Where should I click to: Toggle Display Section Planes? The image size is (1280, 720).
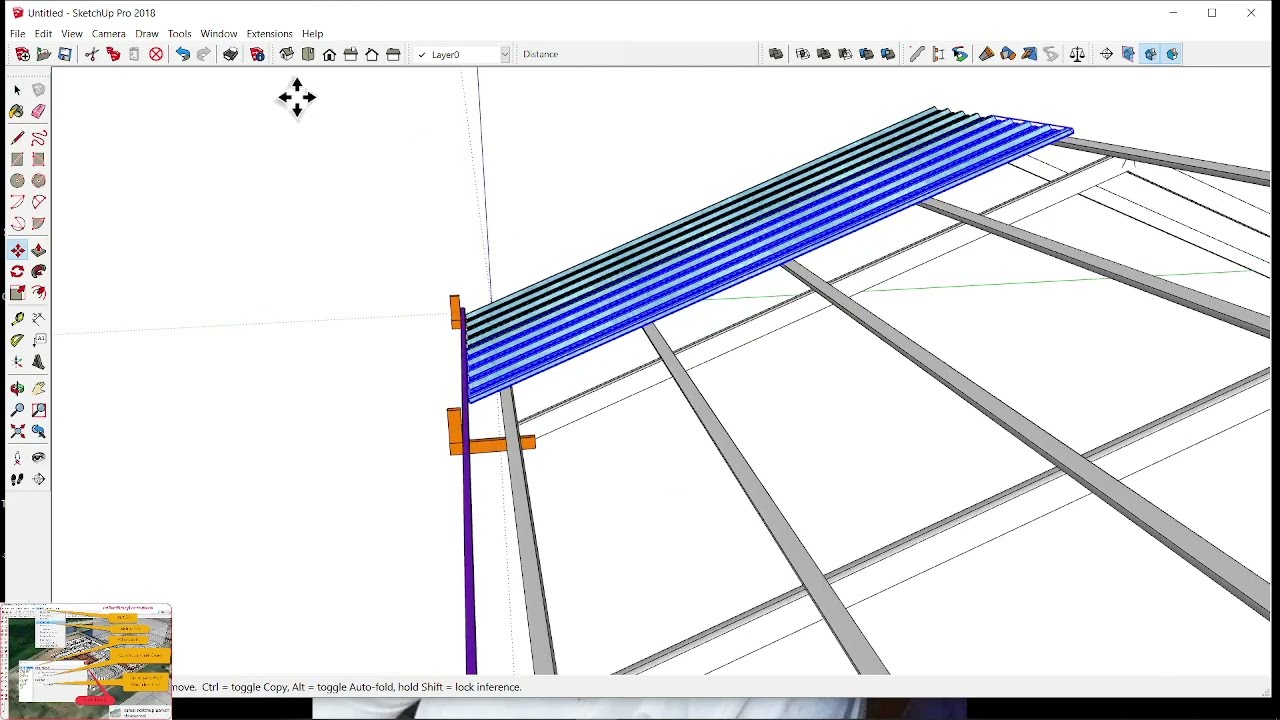[x=1128, y=55]
